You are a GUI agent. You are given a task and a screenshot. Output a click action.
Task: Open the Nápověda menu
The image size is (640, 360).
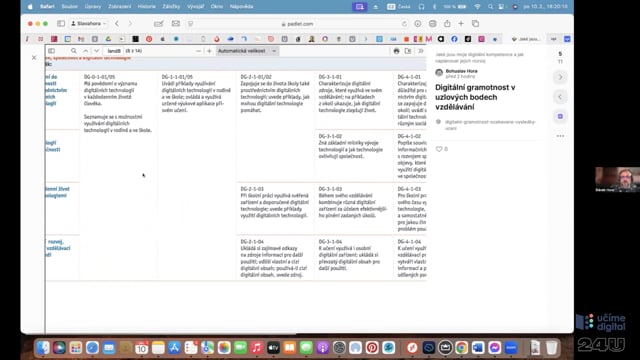(241, 7)
